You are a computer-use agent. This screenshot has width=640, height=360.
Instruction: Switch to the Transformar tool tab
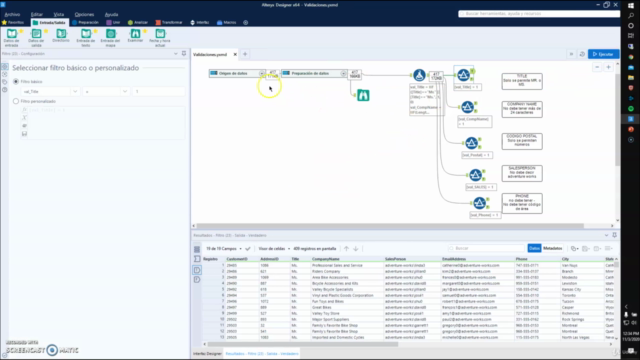[169, 22]
